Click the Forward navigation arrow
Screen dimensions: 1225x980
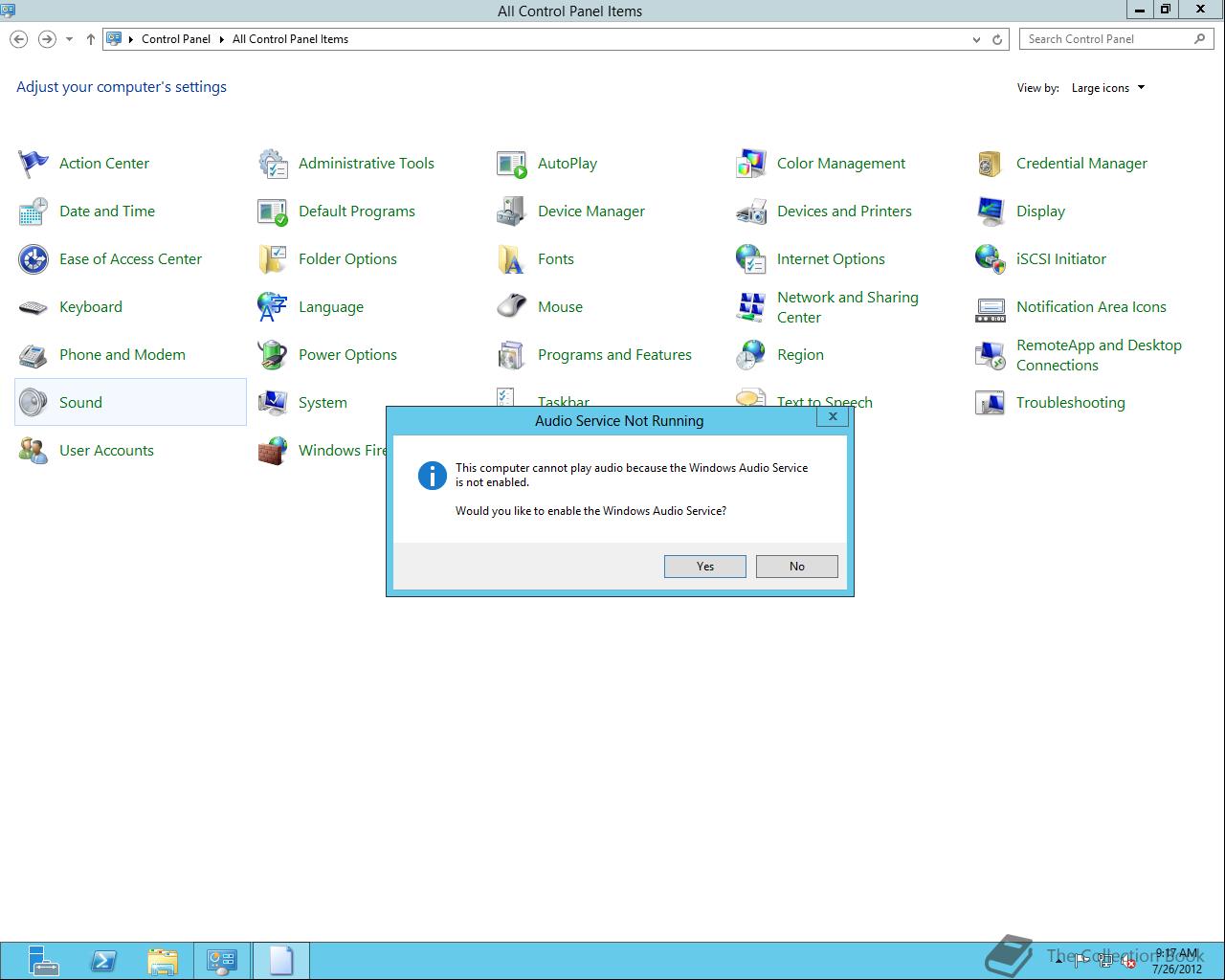click(46, 39)
